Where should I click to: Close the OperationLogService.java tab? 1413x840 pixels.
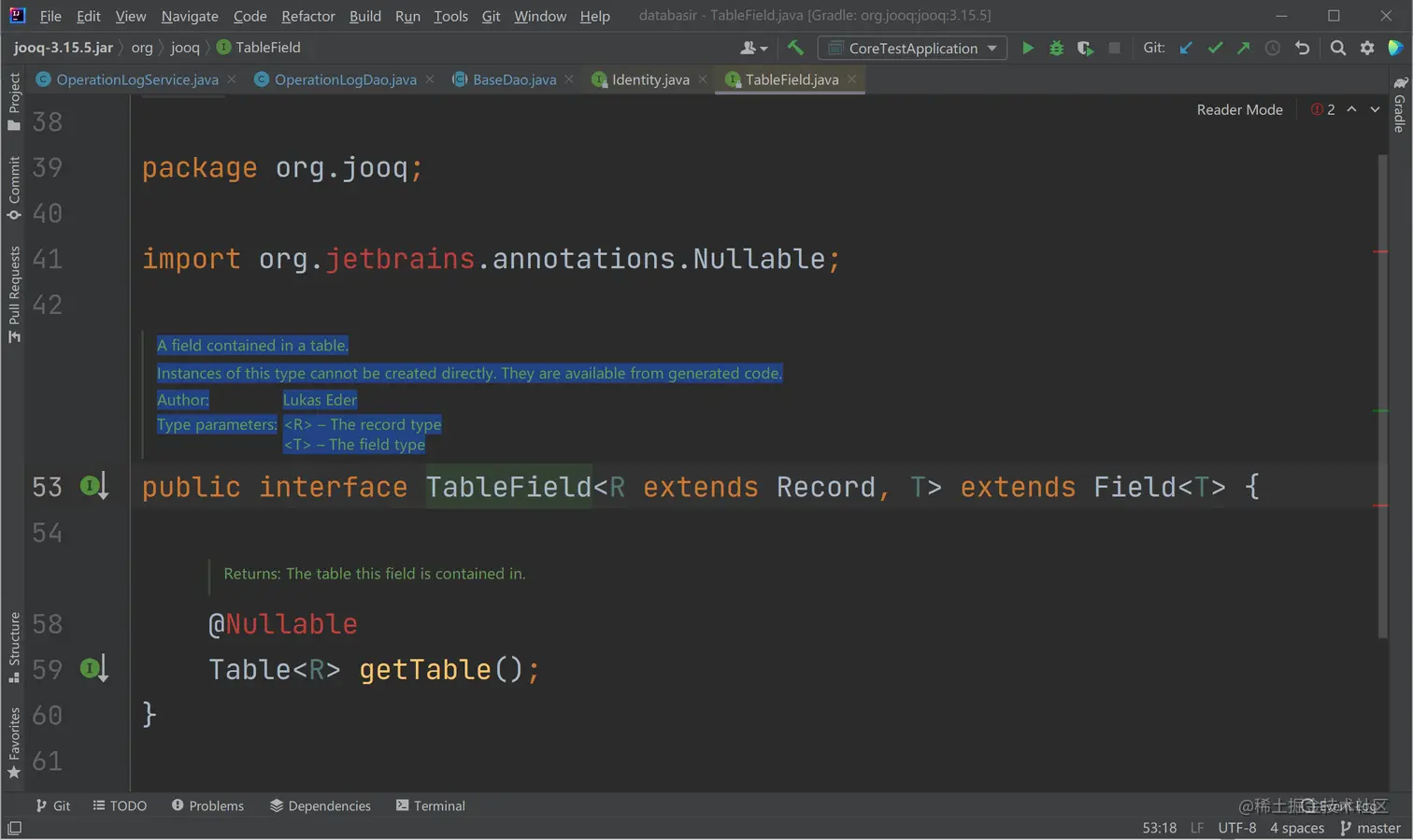232,79
